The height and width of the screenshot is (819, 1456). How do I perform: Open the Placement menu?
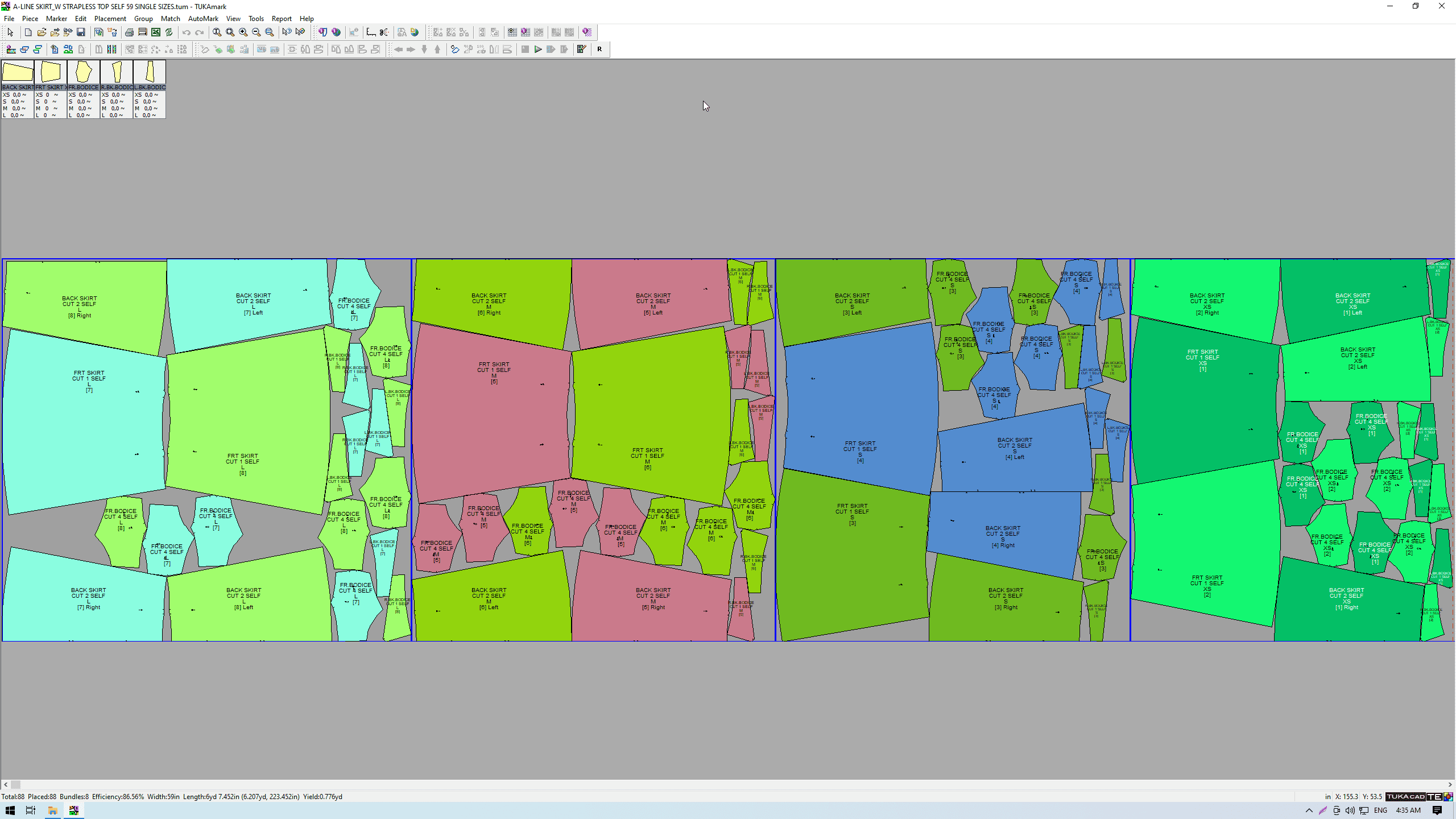(x=110, y=19)
